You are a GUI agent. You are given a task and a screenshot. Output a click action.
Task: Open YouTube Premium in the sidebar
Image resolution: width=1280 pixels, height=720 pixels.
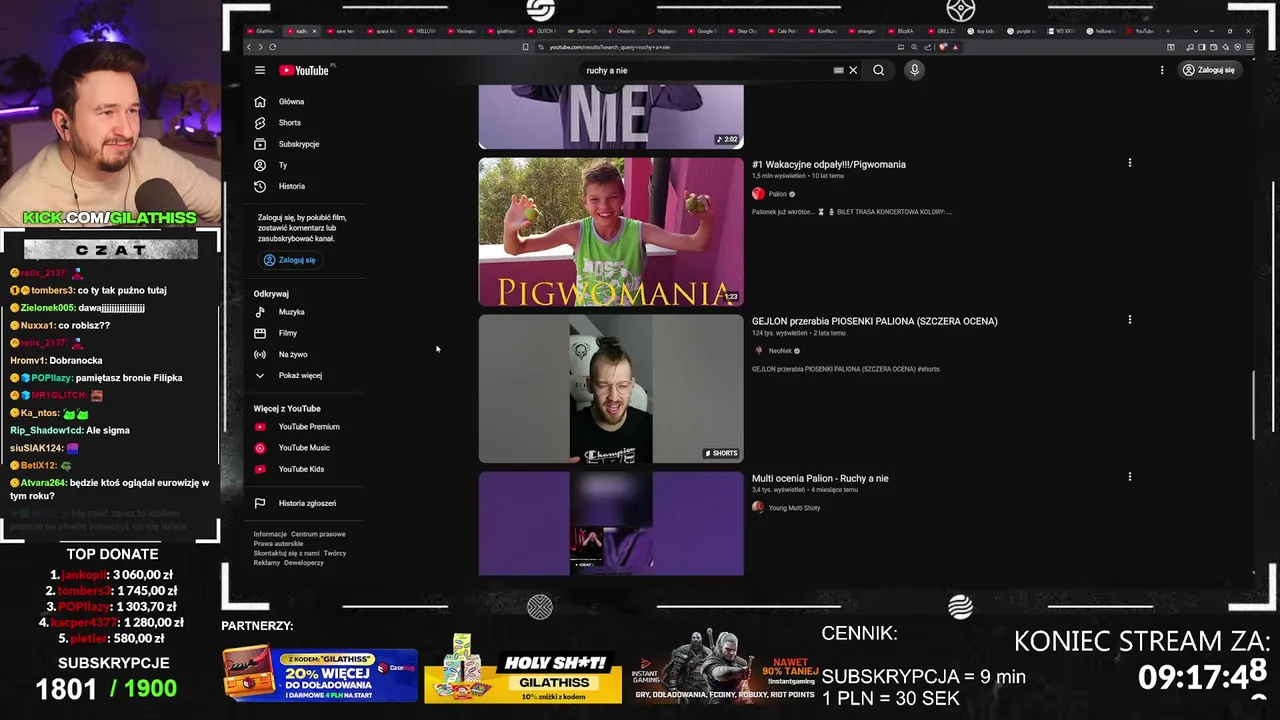tap(308, 427)
